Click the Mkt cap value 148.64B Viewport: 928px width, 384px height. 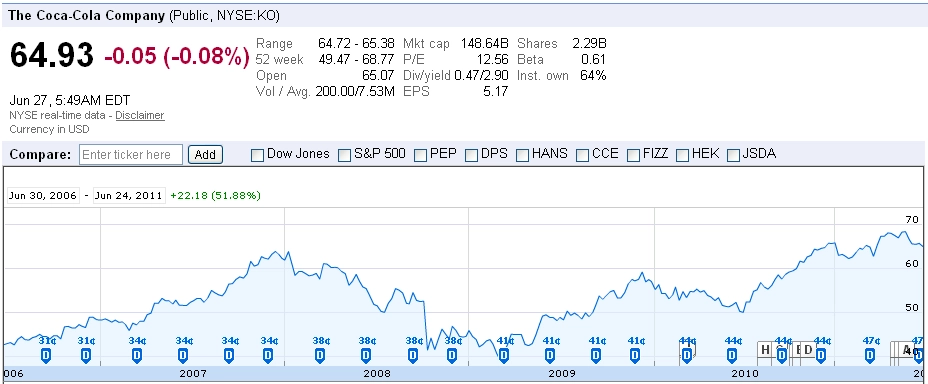tap(484, 44)
